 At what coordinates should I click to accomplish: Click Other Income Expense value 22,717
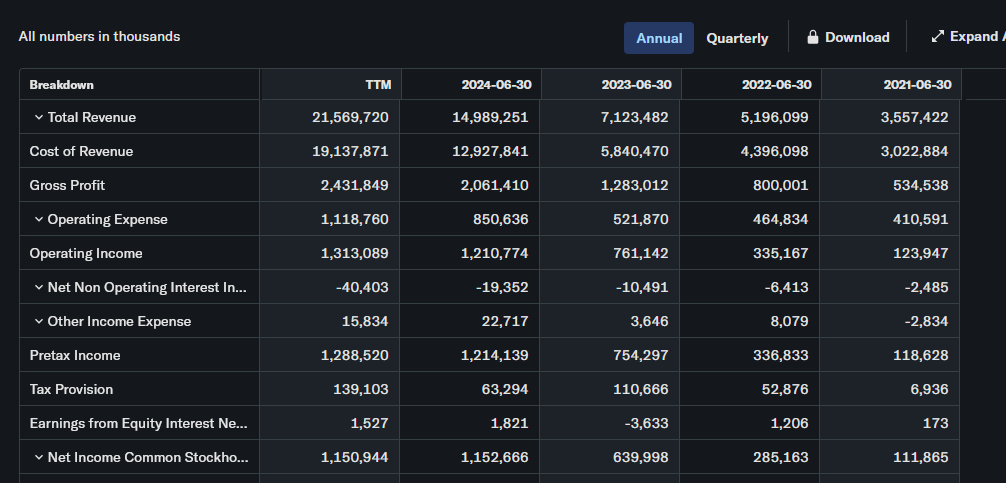(506, 321)
